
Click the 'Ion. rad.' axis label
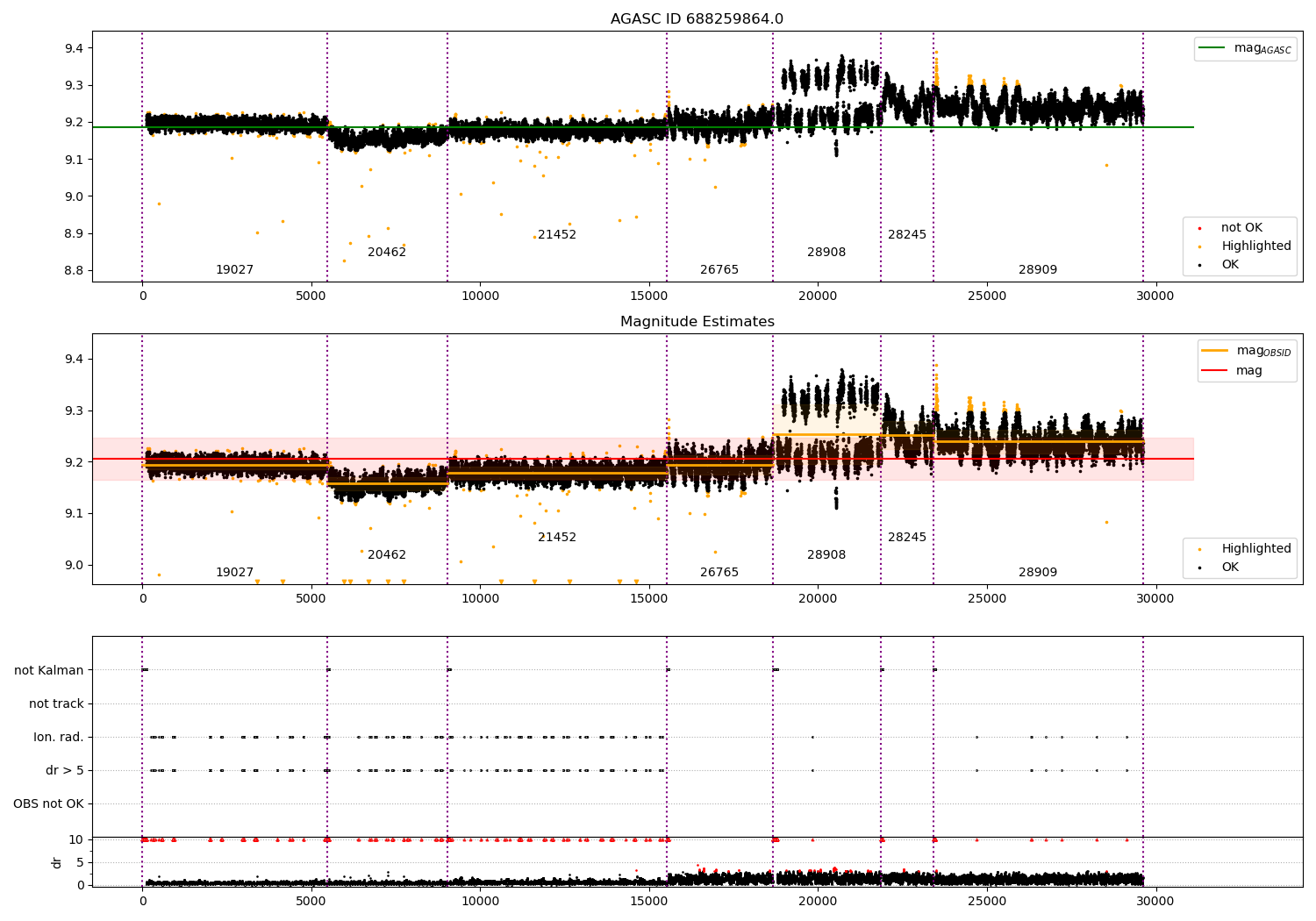(59, 738)
